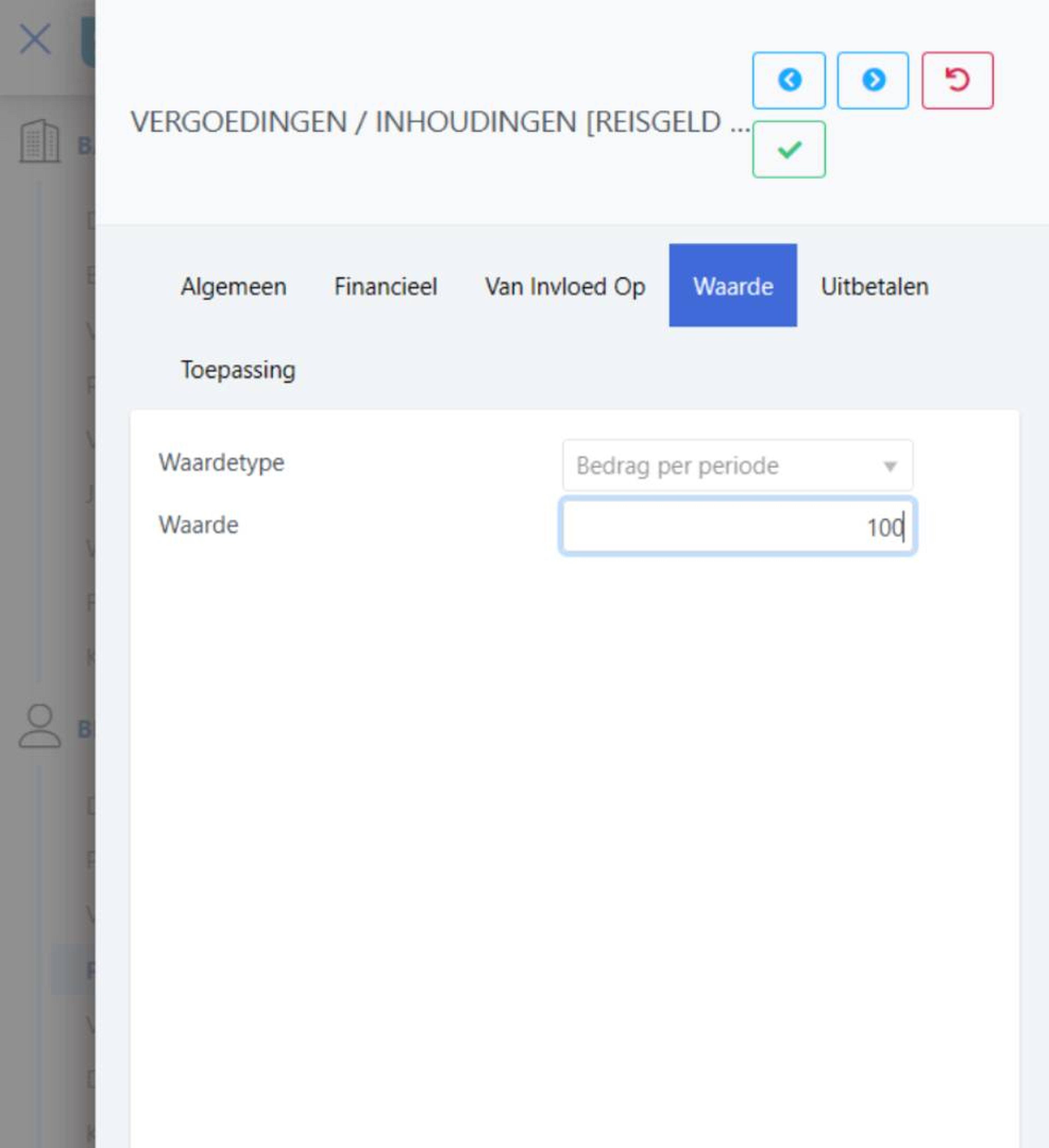
Task: Select the highlighted sidebar item behind overlay
Action: point(73,970)
